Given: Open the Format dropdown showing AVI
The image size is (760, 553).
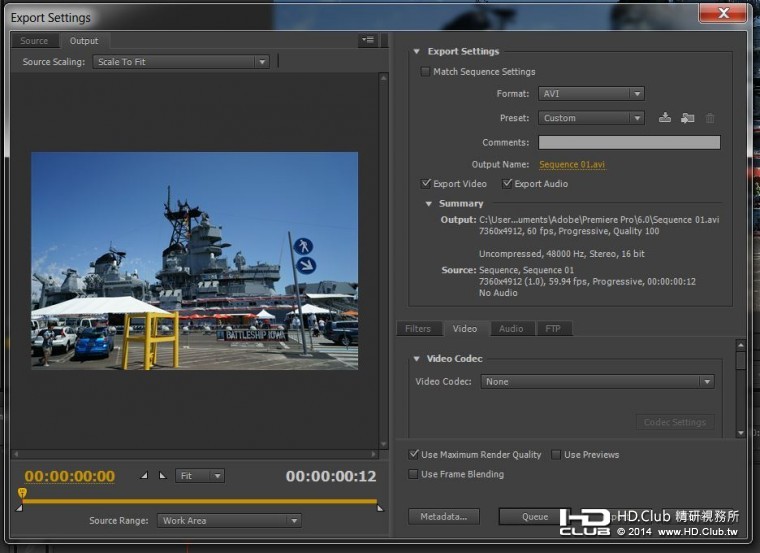Looking at the screenshot, I should pos(590,94).
